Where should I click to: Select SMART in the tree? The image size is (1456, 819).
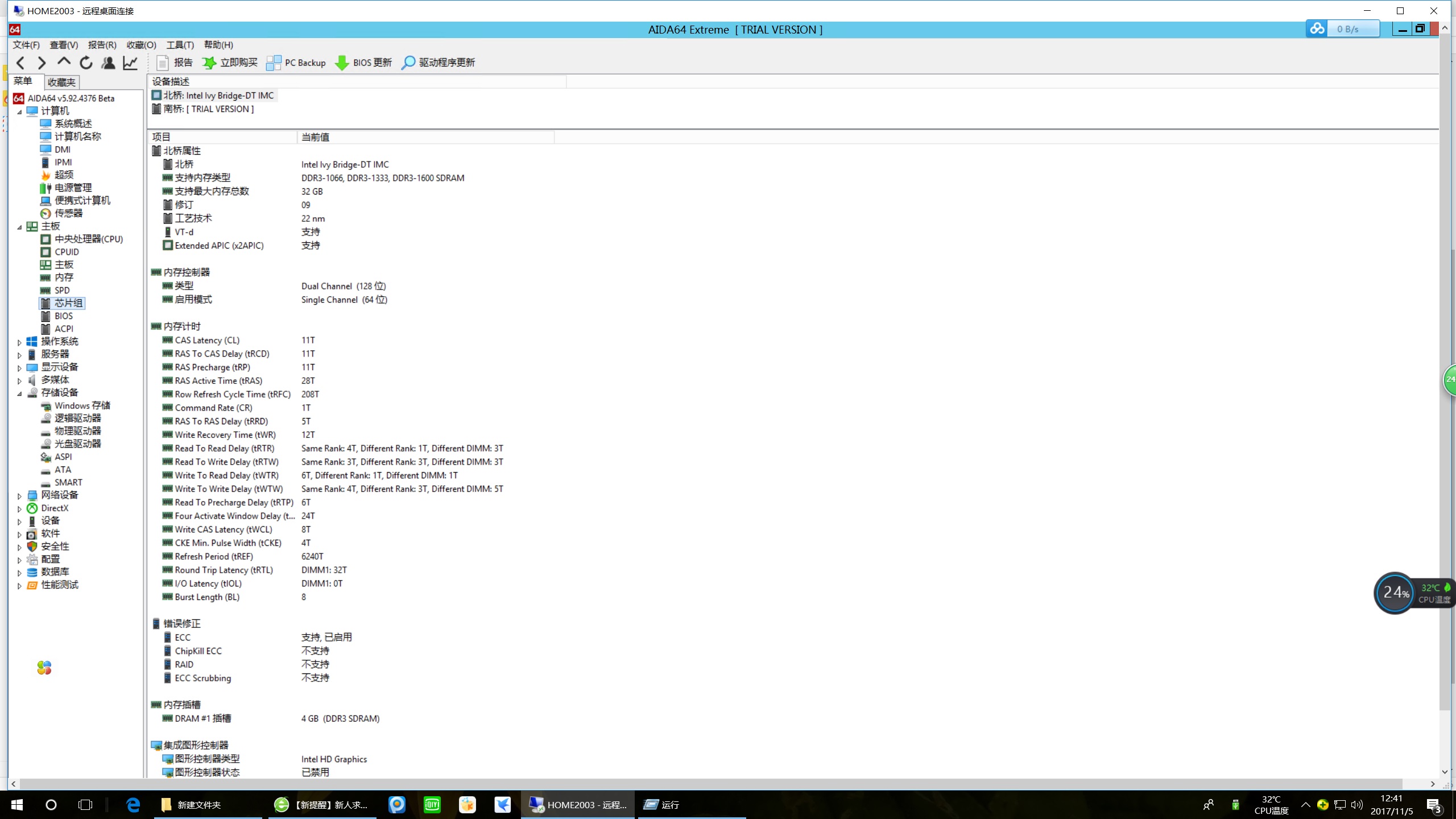(68, 482)
